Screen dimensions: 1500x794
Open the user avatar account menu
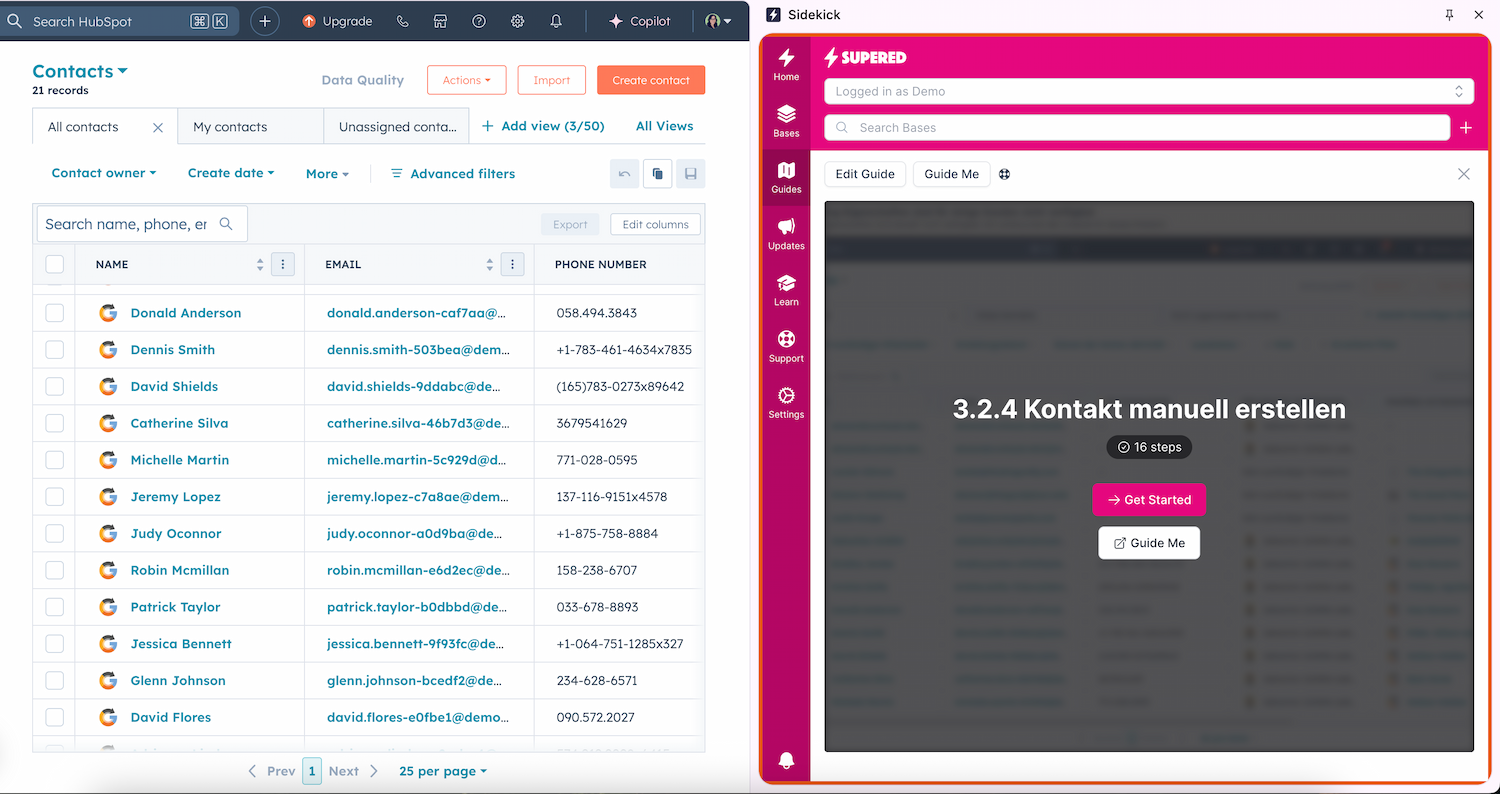[x=718, y=21]
